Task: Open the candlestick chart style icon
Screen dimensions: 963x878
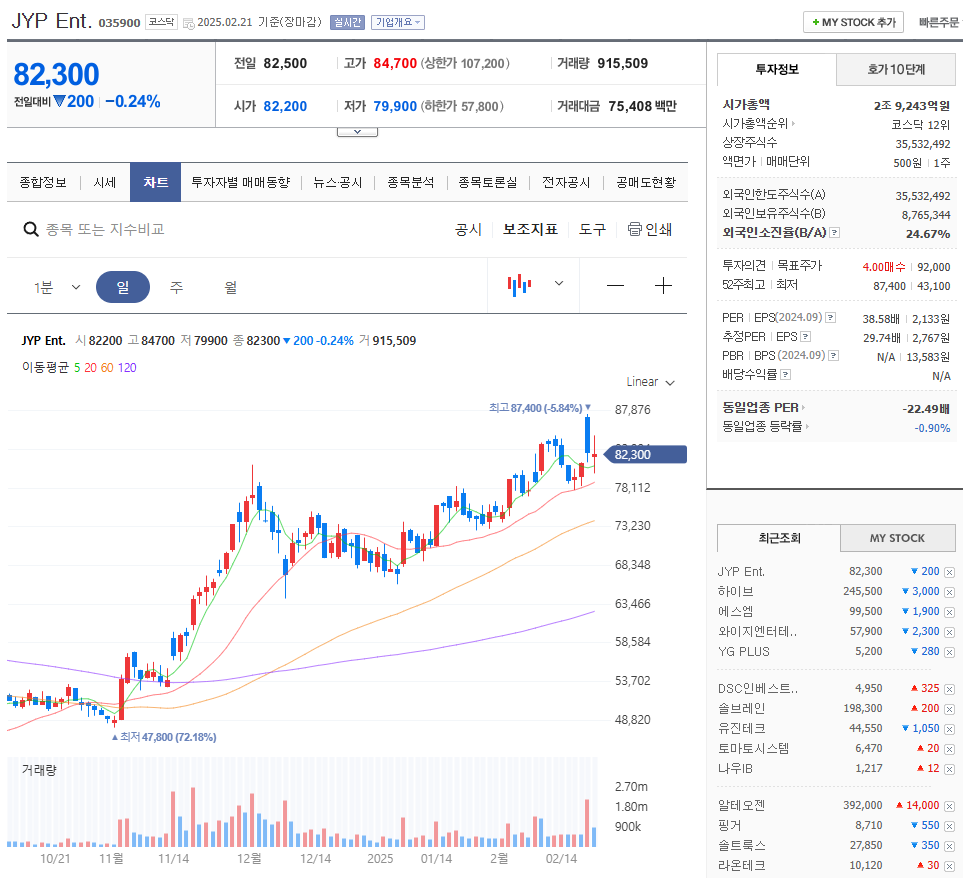Action: tap(519, 286)
